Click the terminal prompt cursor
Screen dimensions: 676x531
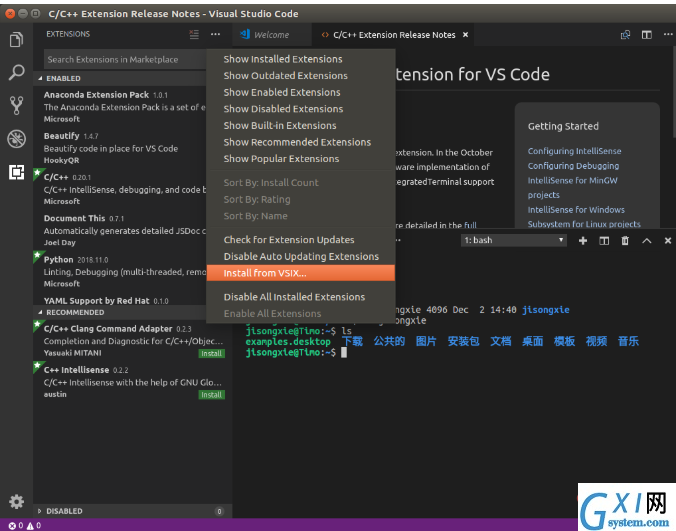pos(344,353)
